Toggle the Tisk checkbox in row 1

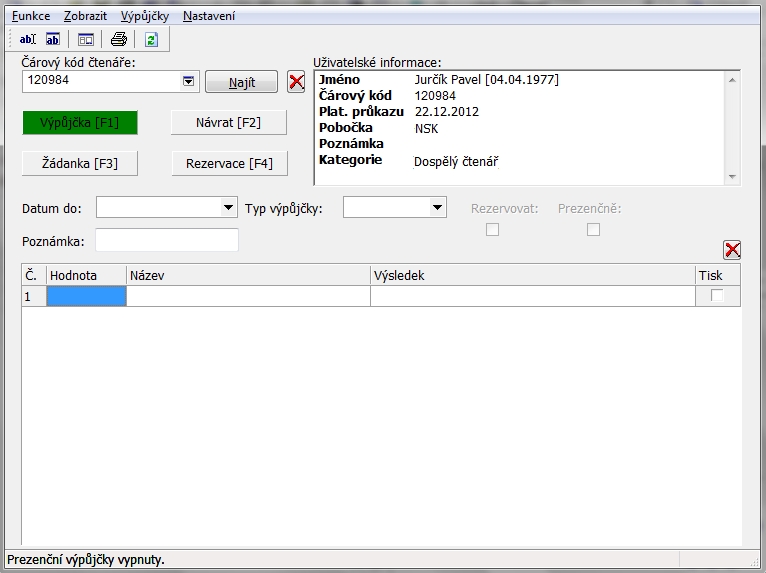click(x=717, y=296)
